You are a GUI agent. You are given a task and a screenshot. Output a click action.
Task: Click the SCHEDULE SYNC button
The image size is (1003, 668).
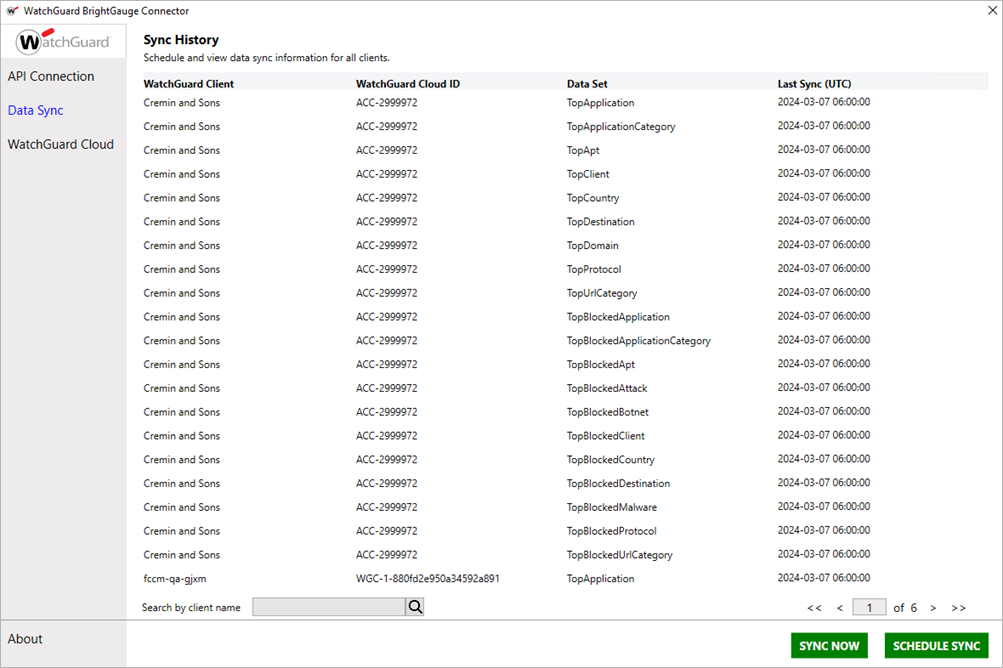pyautogui.click(x=936, y=645)
